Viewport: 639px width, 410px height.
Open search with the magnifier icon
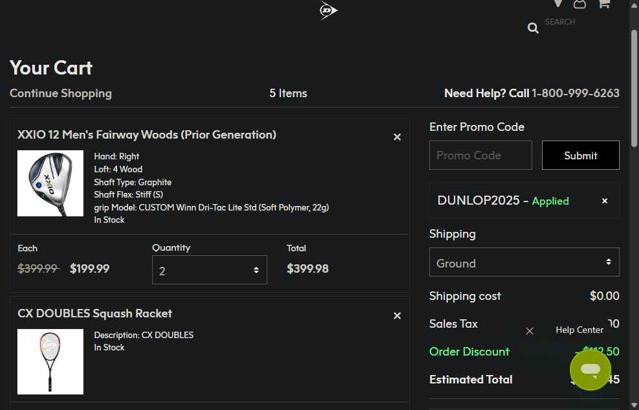[x=533, y=28]
